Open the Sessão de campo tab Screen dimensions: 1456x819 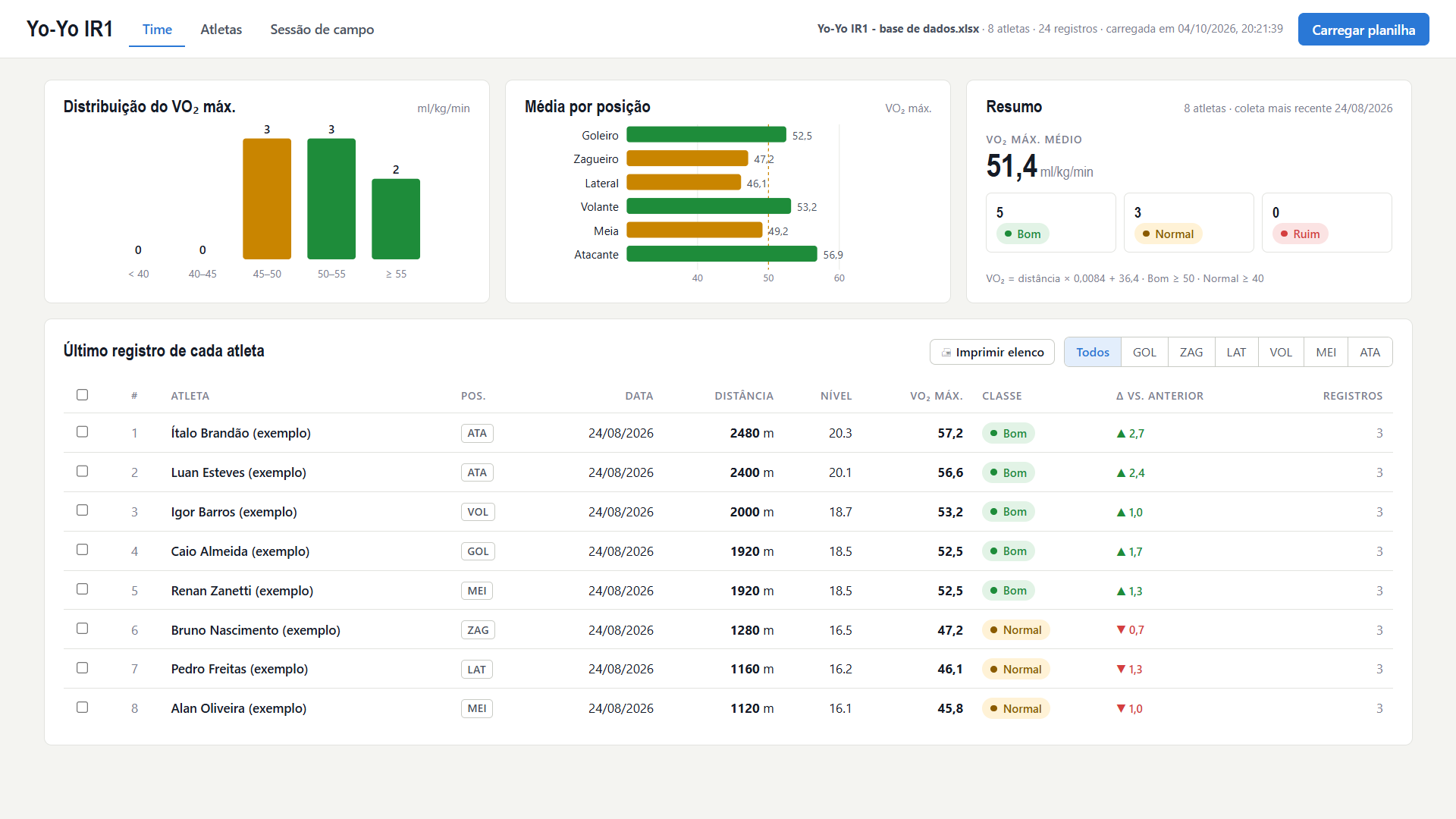322,30
